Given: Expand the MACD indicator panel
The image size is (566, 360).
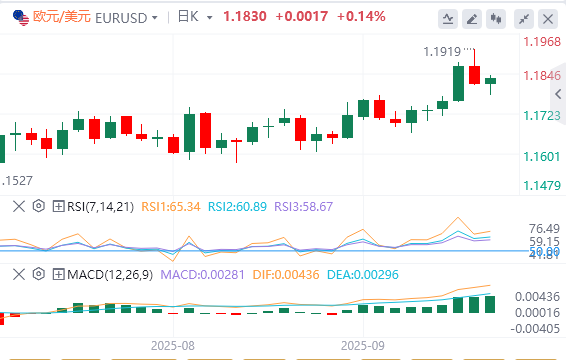Looking at the screenshot, I should [58, 274].
